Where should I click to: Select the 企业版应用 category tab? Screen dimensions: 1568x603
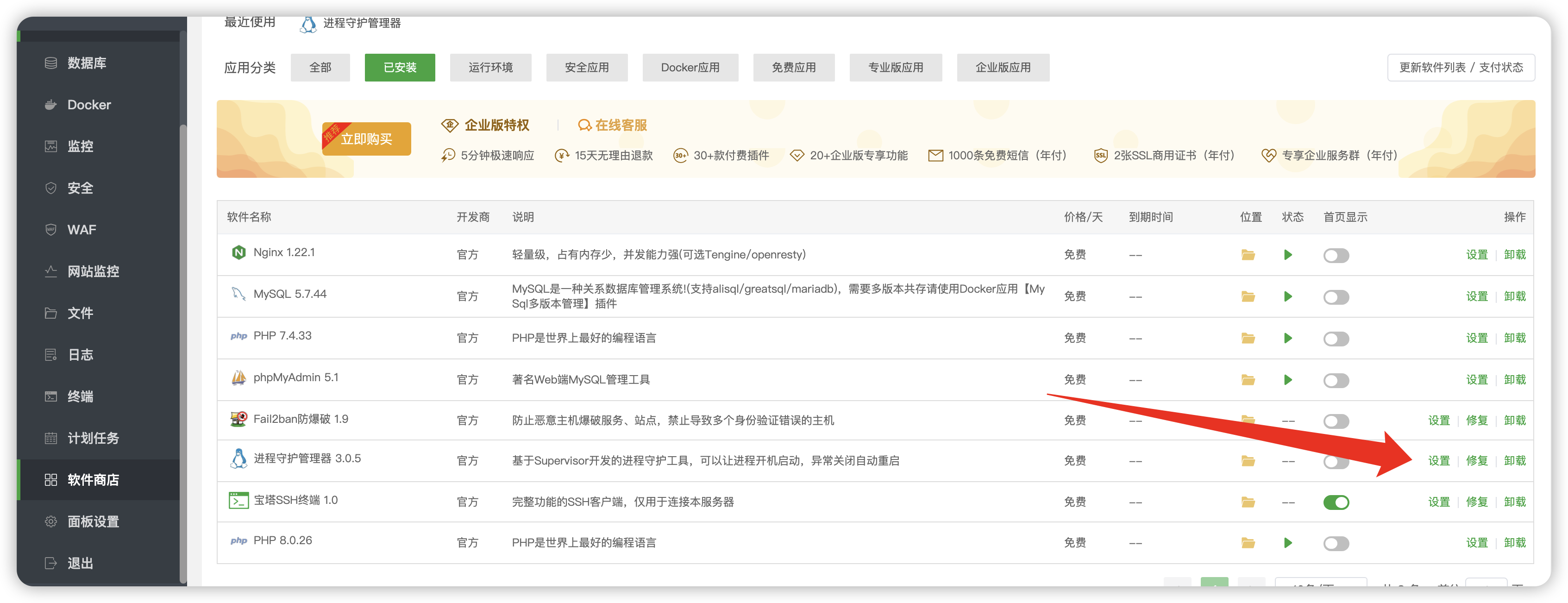[x=1003, y=68]
